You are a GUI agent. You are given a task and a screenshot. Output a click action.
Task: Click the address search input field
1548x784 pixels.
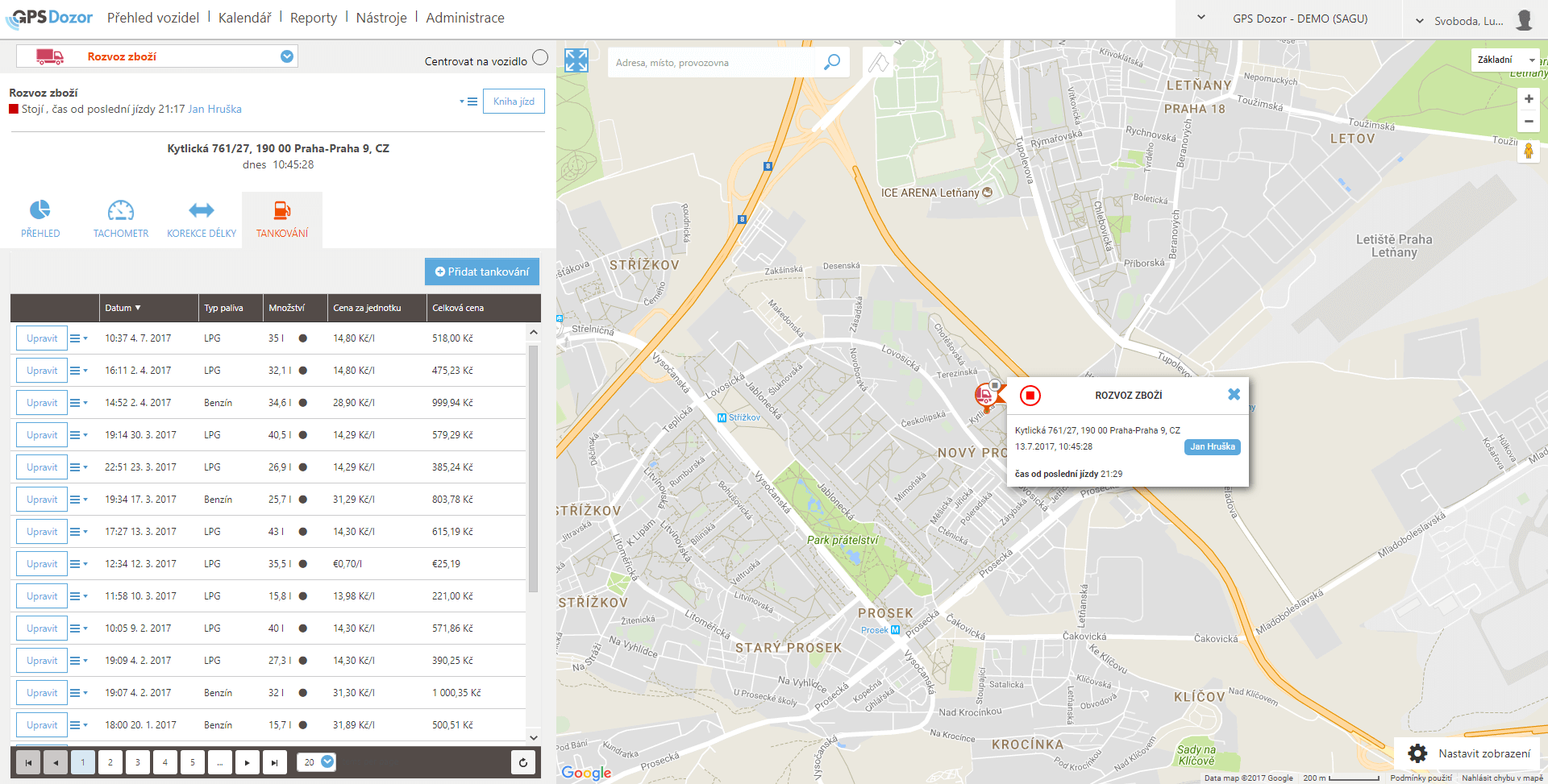tap(714, 63)
